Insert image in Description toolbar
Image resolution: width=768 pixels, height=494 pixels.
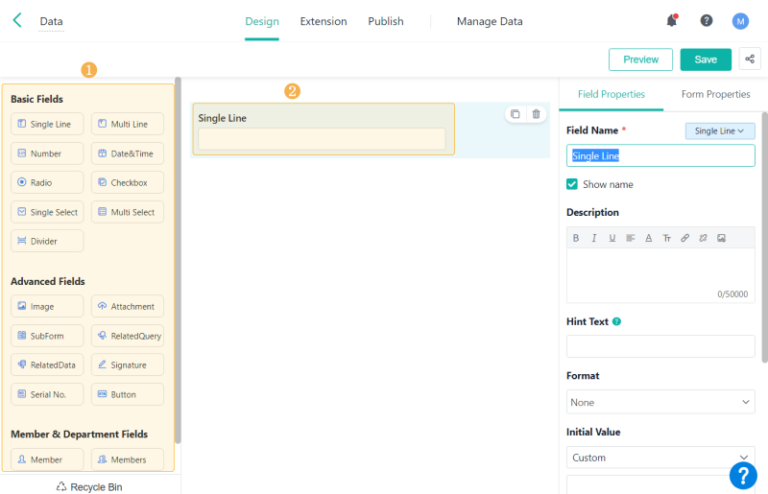[721, 238]
